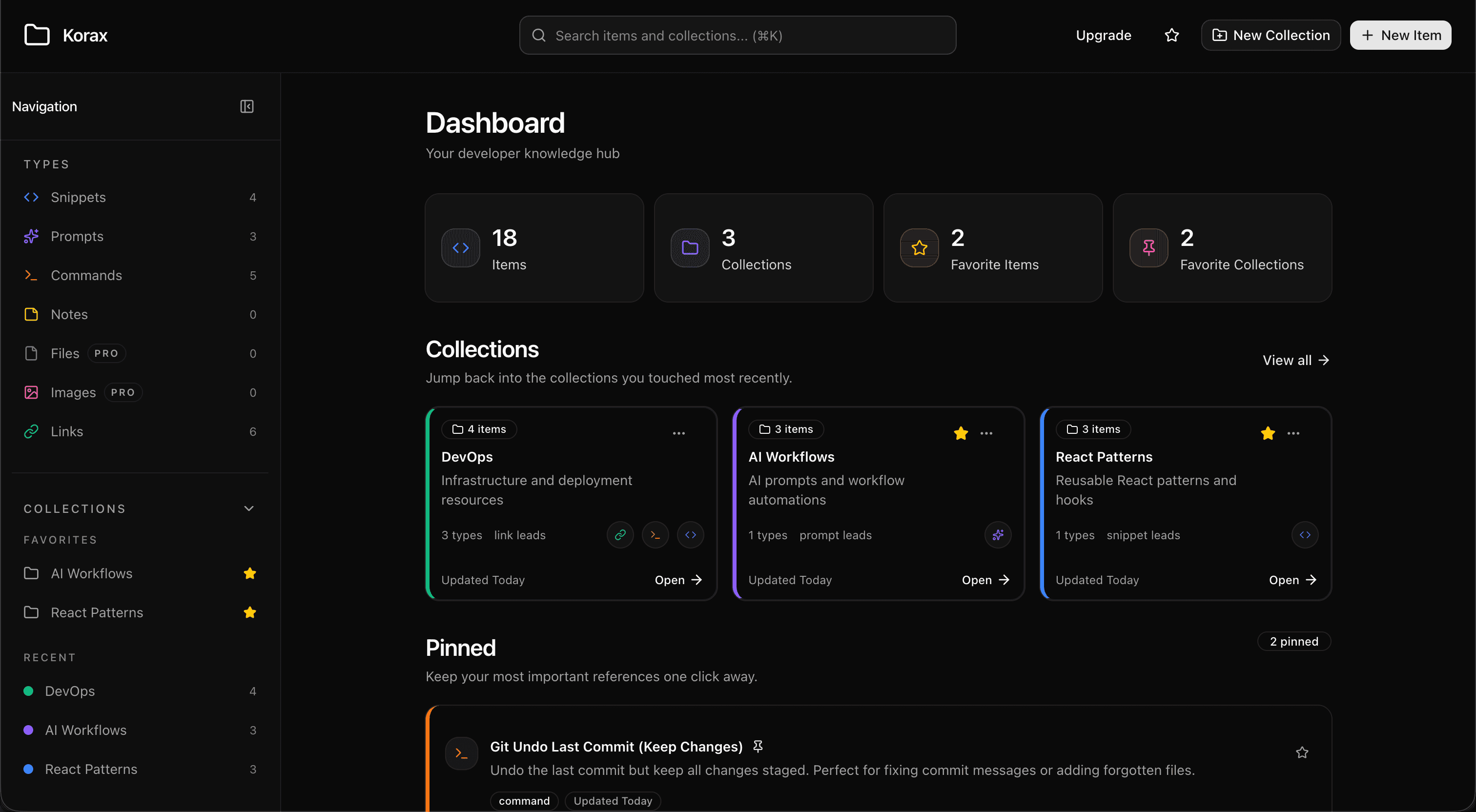
Task: Click the blue React Patterns color dot
Action: pyautogui.click(x=28, y=769)
